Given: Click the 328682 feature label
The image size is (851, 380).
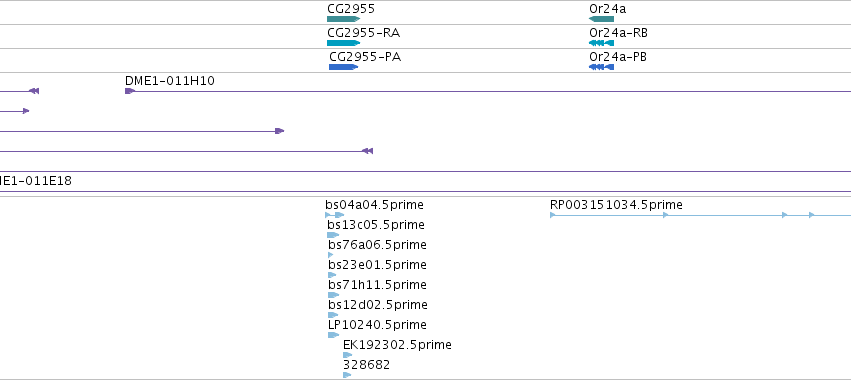Looking at the screenshot, I should point(366,365).
